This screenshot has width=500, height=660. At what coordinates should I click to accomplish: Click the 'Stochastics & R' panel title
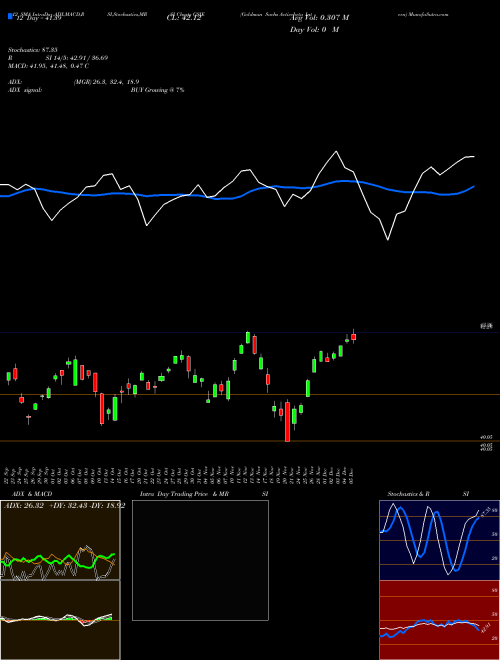409,494
